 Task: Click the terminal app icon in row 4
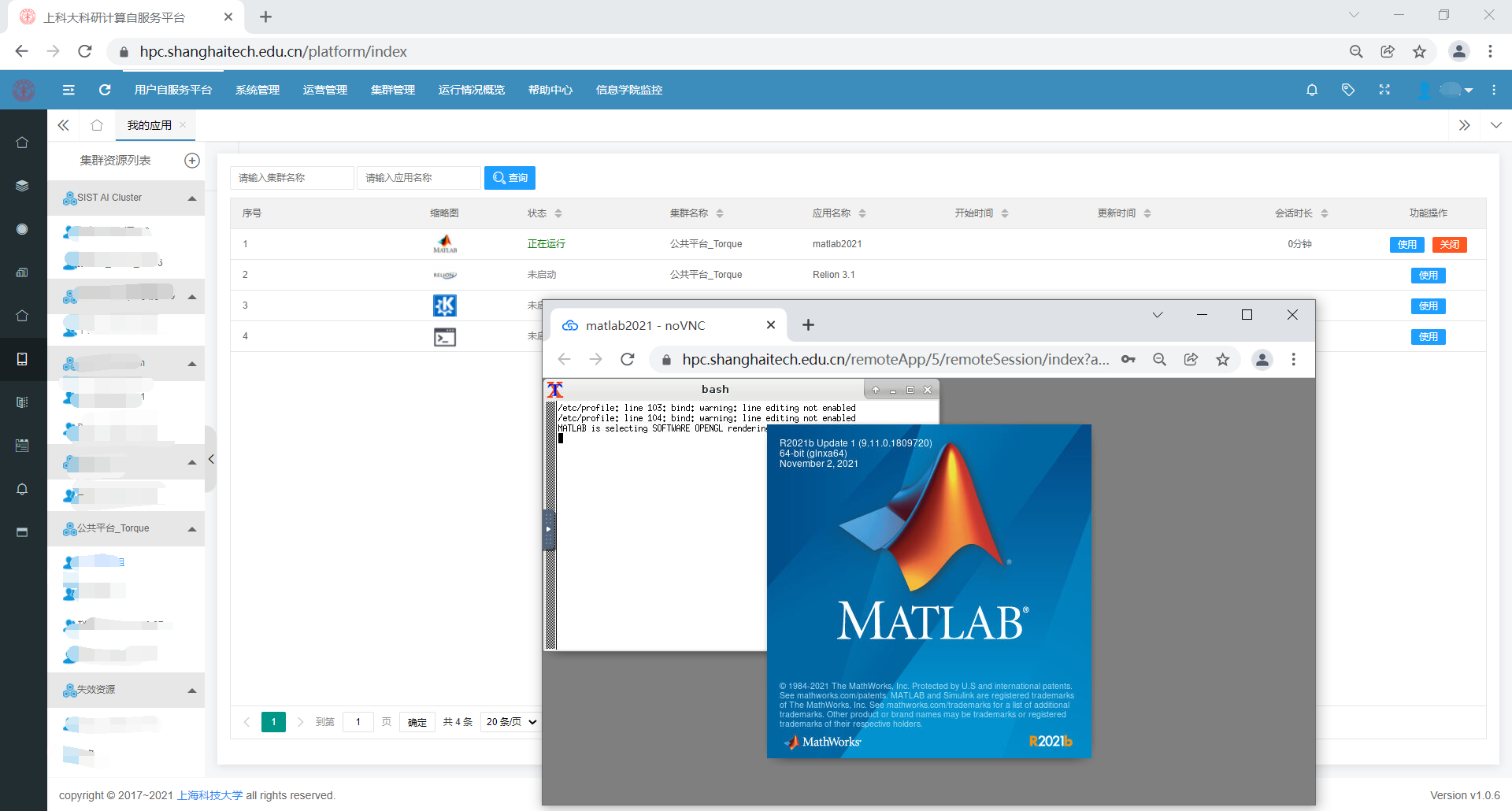445,337
